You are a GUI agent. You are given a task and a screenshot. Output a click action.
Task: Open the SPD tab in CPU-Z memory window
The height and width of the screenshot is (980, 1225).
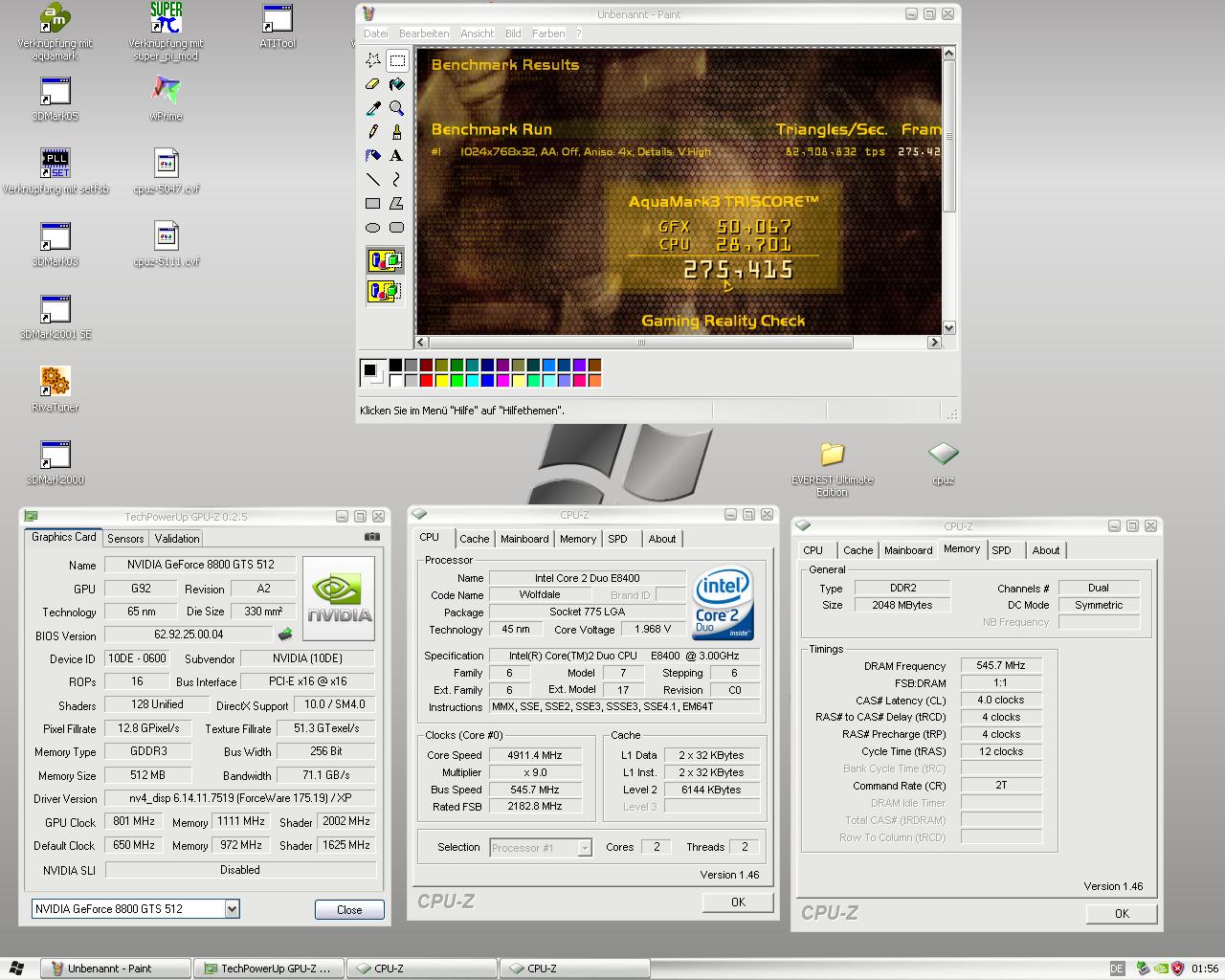[x=1001, y=550]
